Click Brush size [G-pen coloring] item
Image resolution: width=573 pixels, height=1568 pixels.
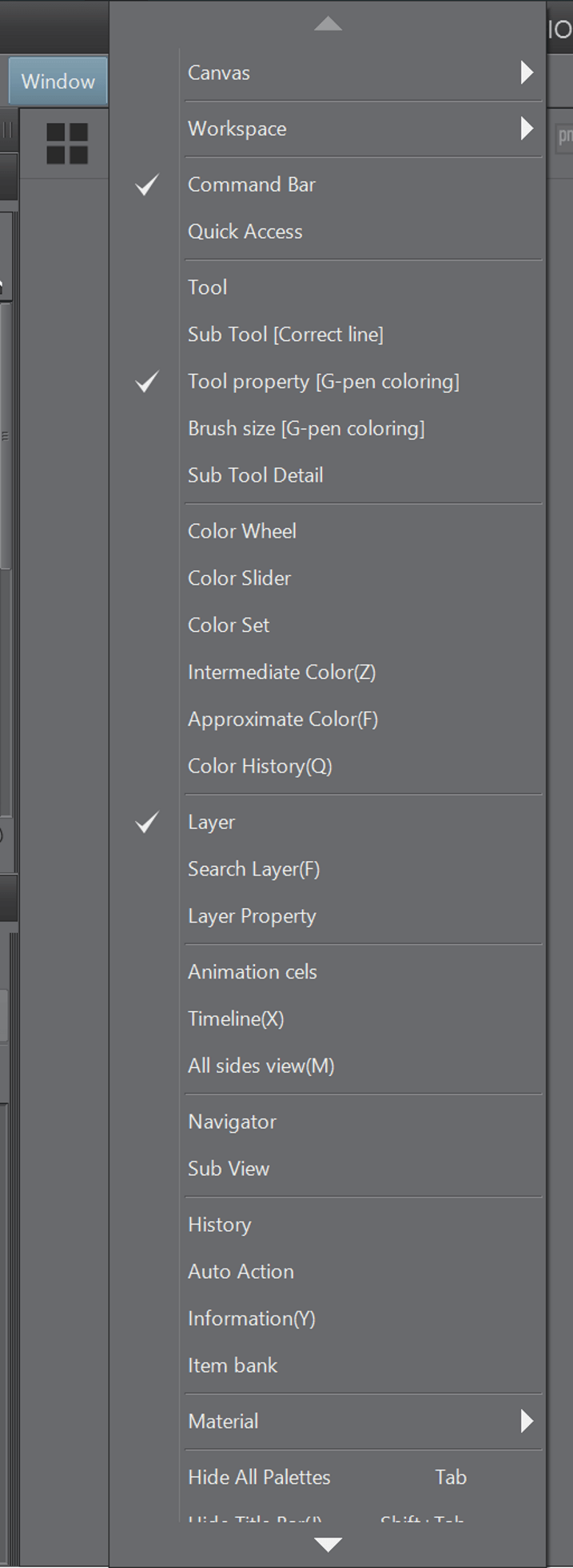[x=306, y=428]
